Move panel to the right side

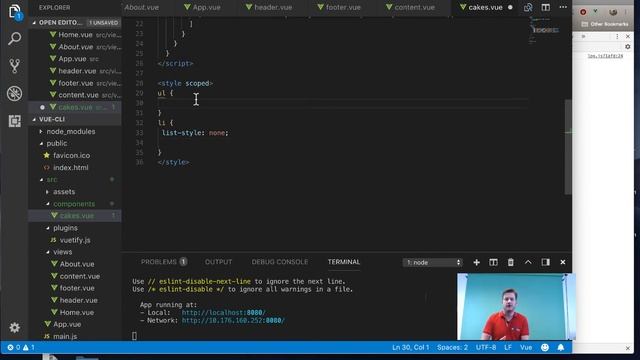[x=545, y=262]
